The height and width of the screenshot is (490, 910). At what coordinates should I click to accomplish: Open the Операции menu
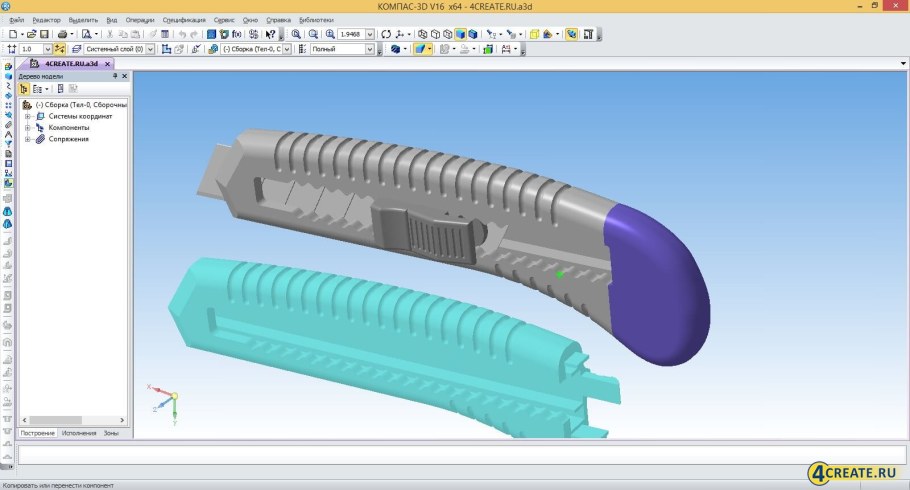(x=140, y=20)
